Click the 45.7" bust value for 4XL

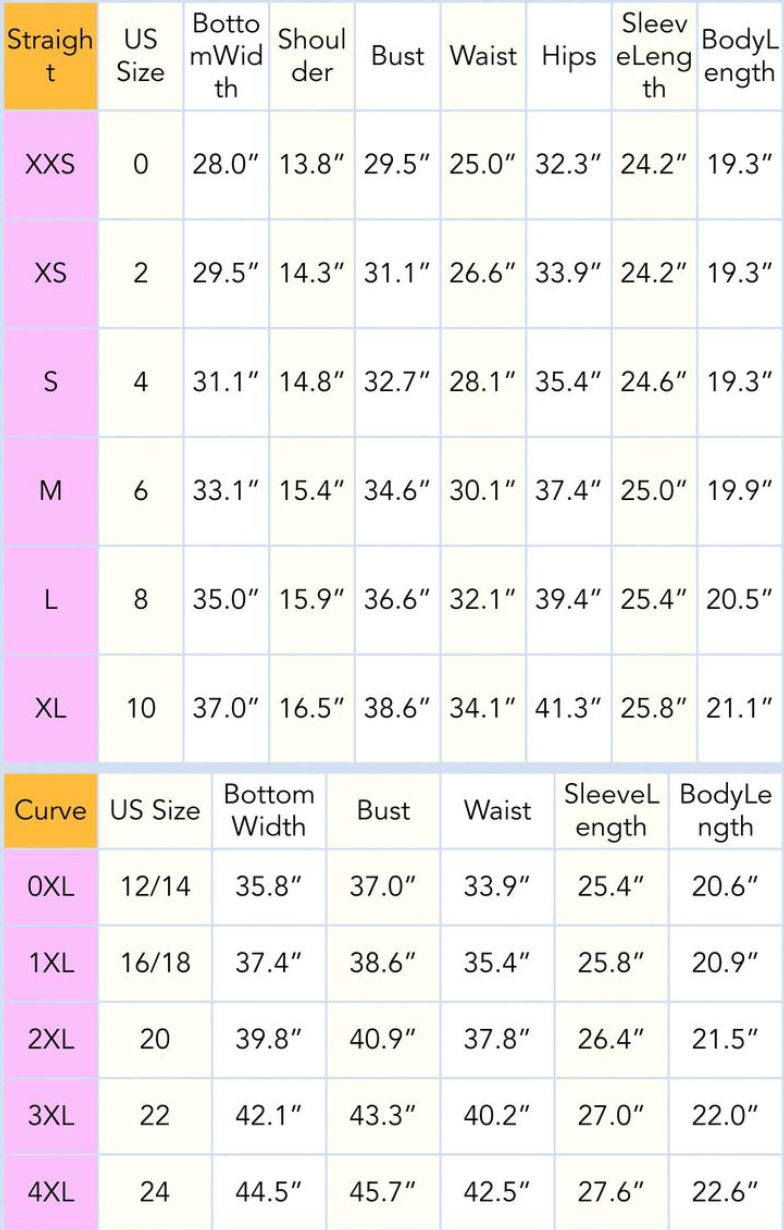point(383,1192)
